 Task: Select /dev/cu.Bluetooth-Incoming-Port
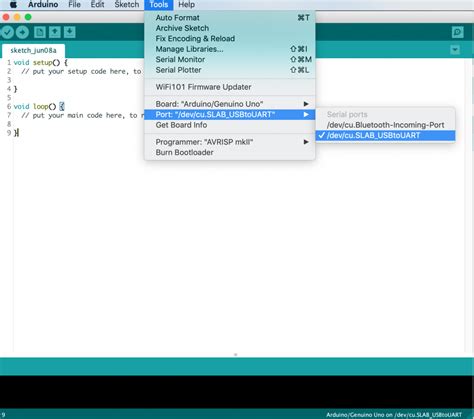coord(385,125)
